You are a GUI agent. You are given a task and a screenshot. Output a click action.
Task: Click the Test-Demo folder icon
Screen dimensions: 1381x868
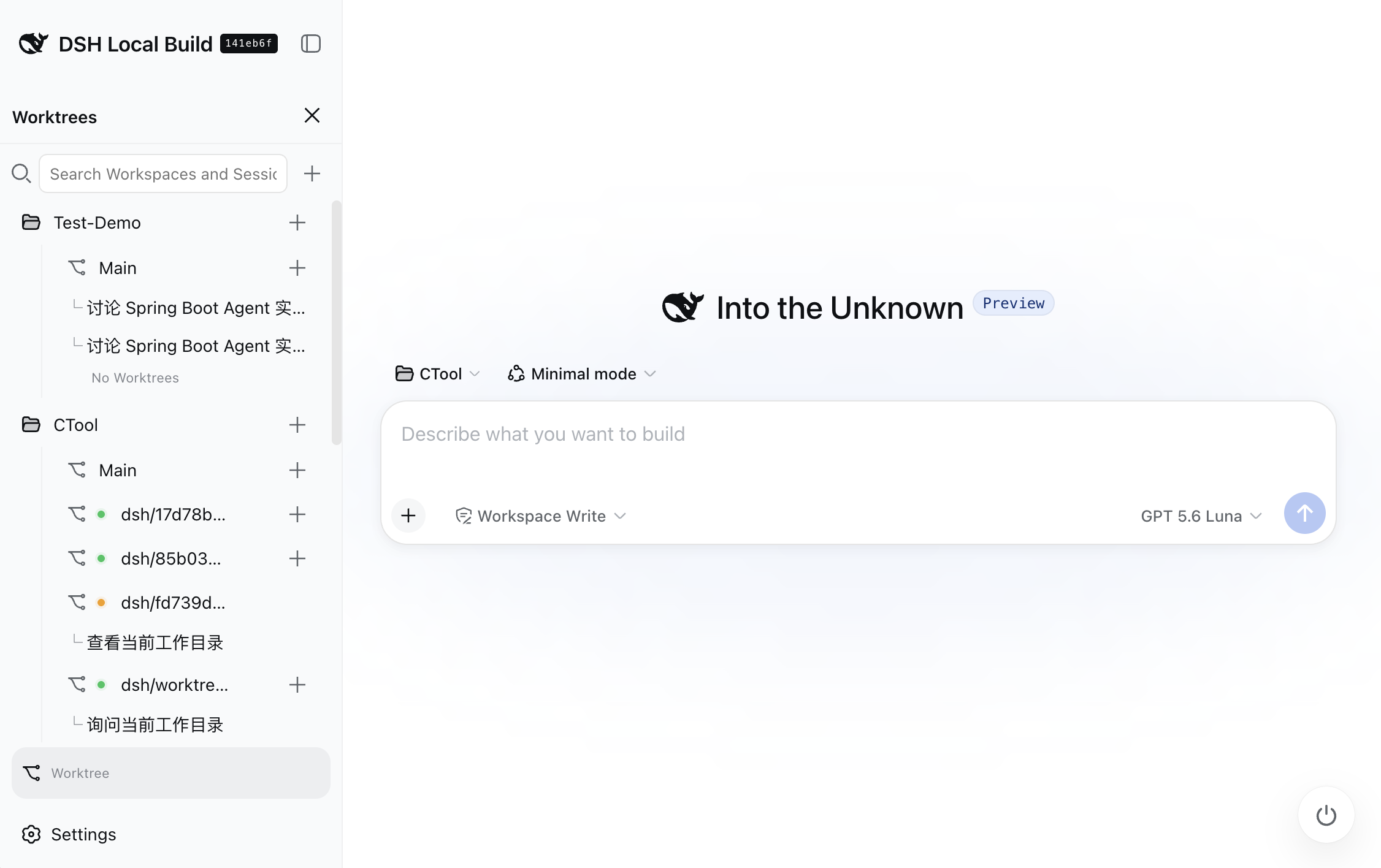click(x=31, y=222)
